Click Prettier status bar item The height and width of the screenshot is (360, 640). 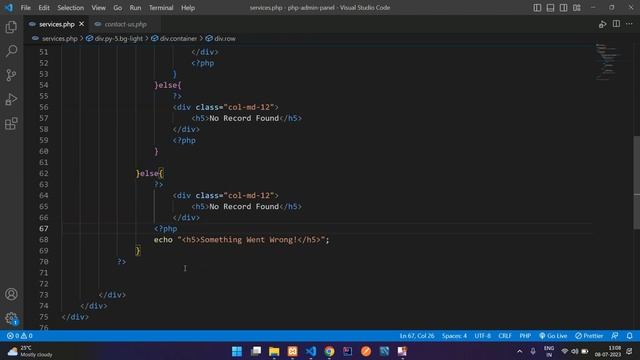589,336
